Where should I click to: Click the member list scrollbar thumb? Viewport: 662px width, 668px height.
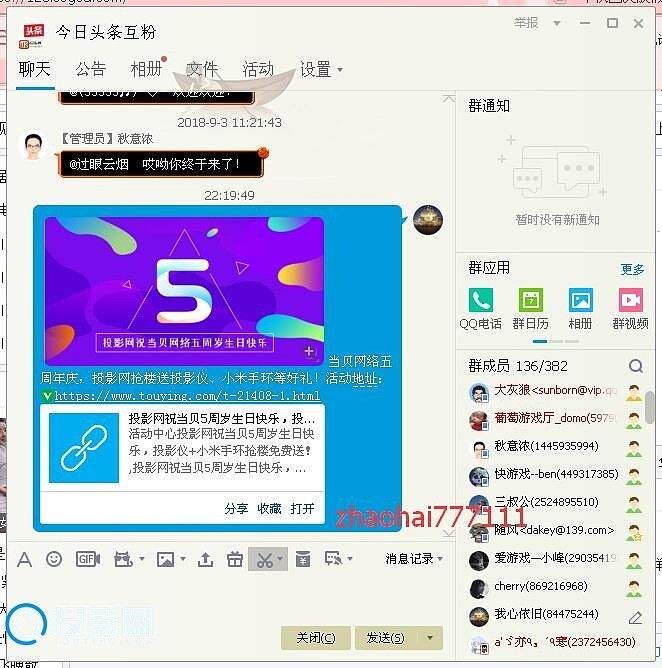click(x=650, y=408)
